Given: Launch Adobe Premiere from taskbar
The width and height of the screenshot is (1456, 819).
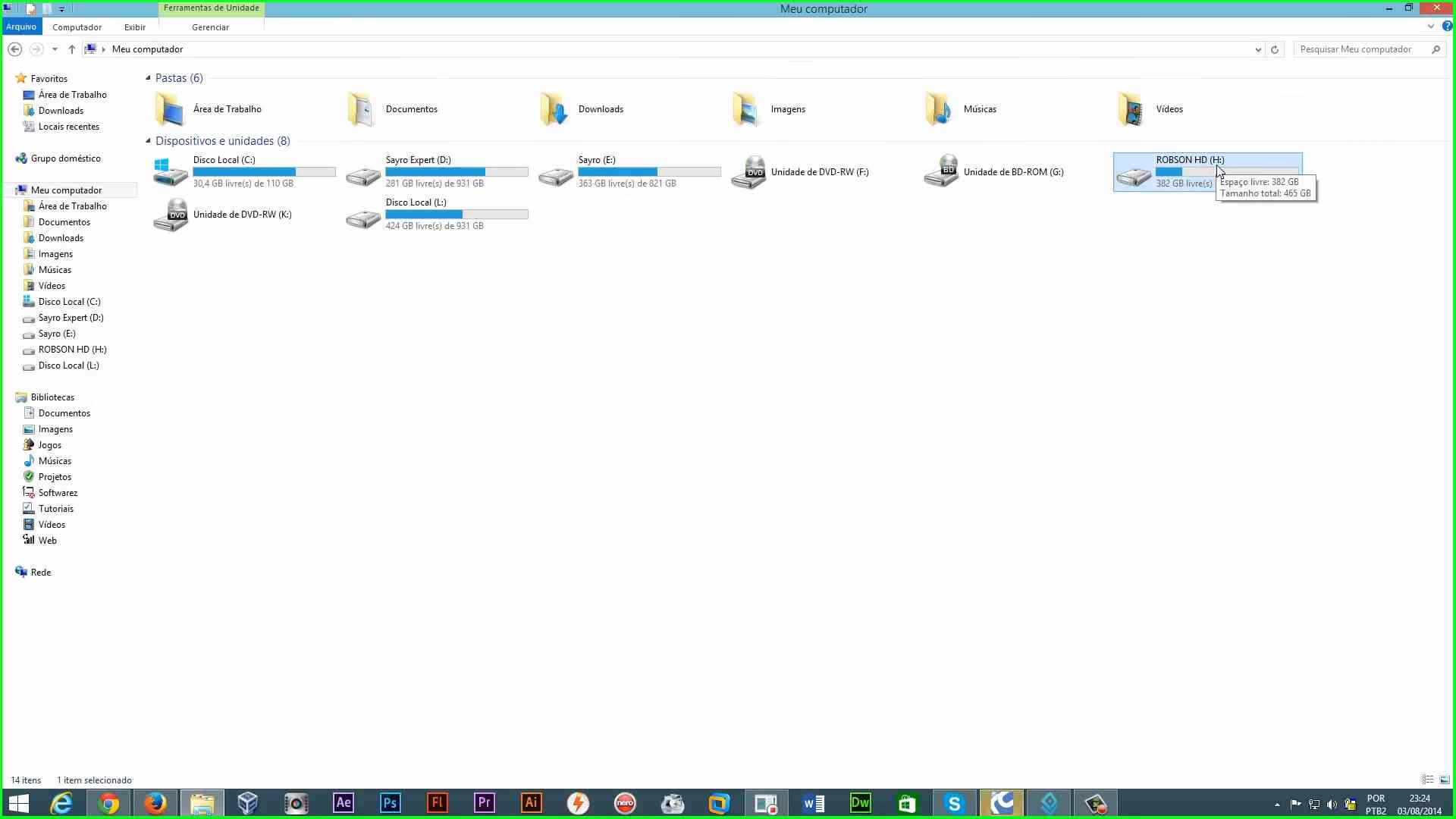Looking at the screenshot, I should [484, 803].
